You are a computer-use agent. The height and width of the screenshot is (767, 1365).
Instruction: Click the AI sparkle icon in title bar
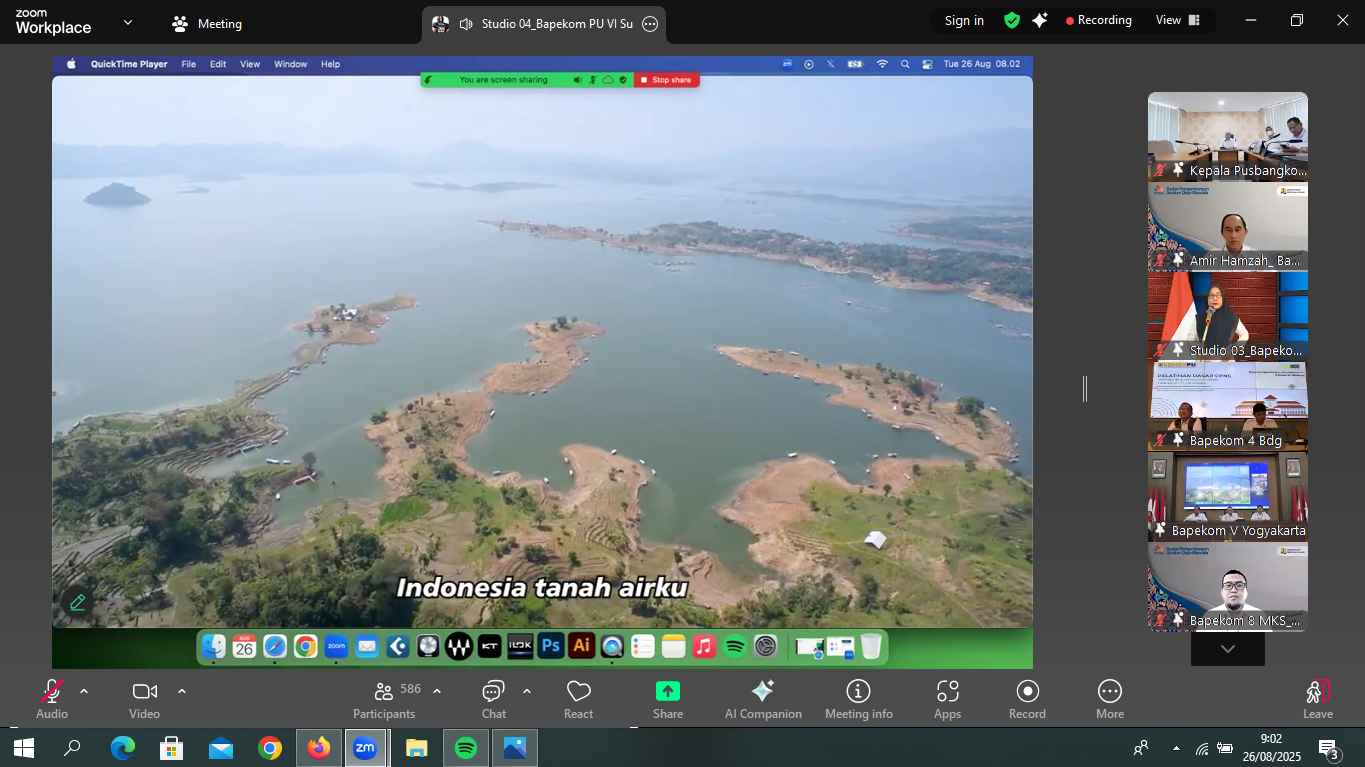point(1040,21)
